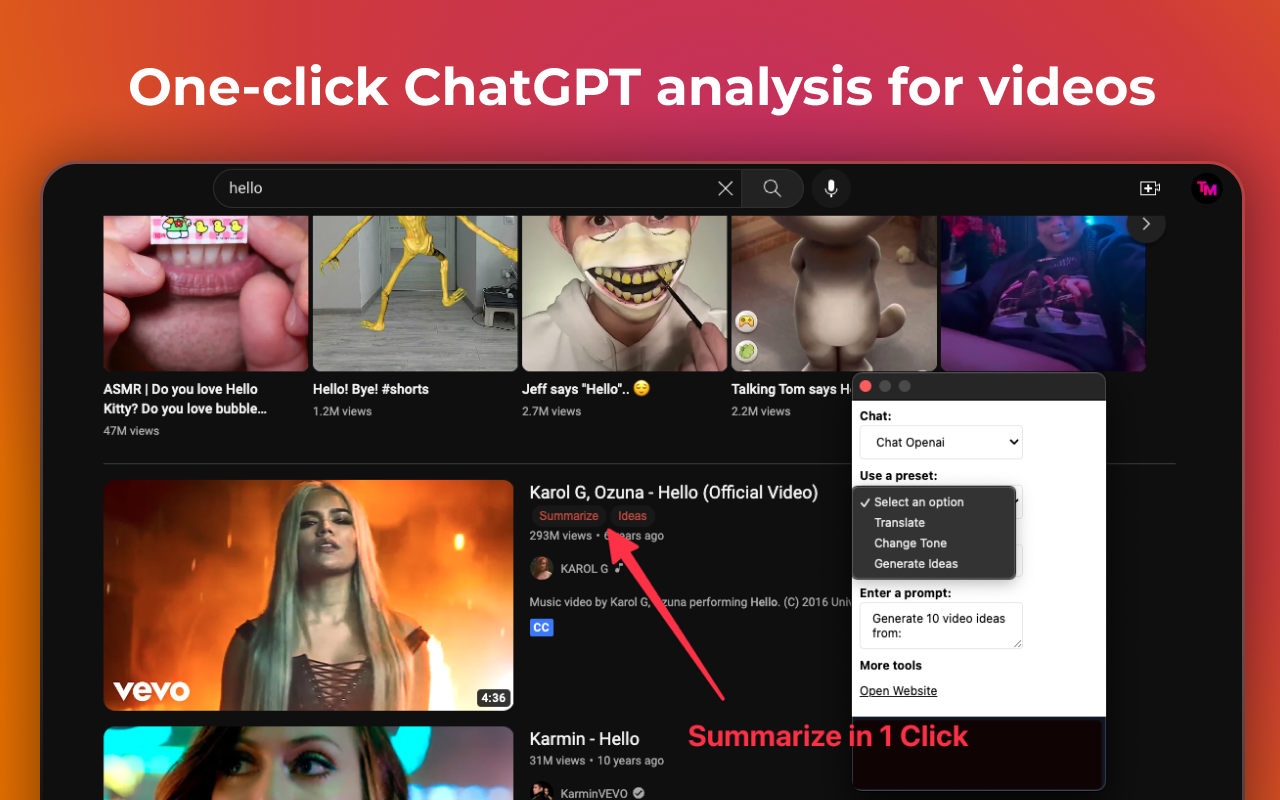
Task: Click the Jeff says "Hello" title
Action: point(586,389)
